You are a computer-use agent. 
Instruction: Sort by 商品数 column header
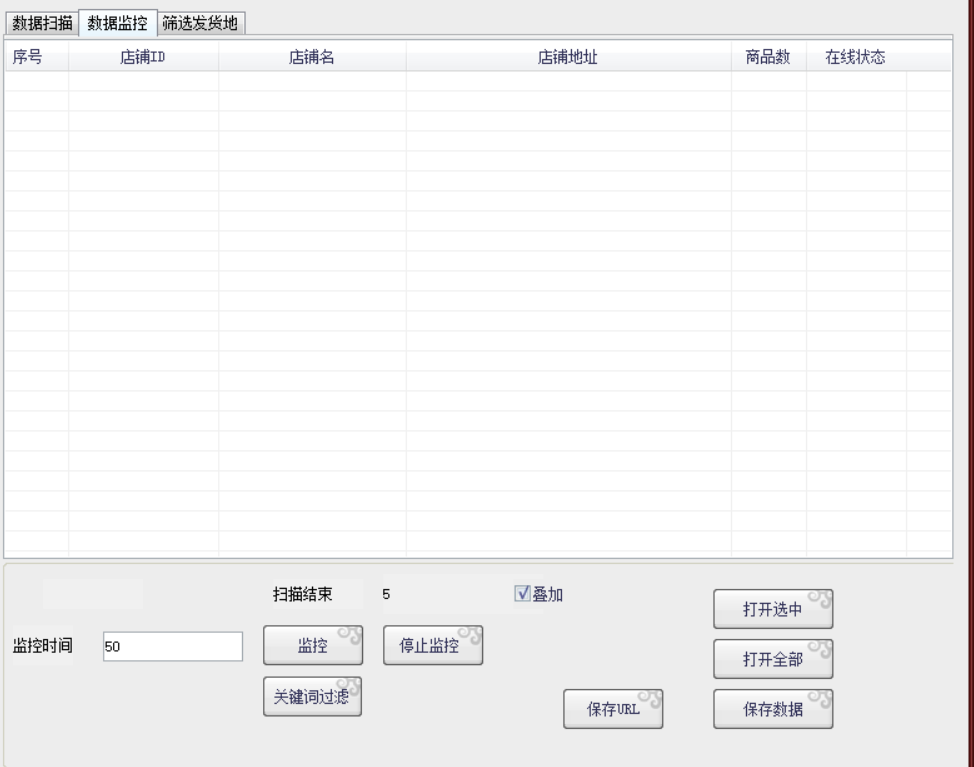tap(768, 57)
